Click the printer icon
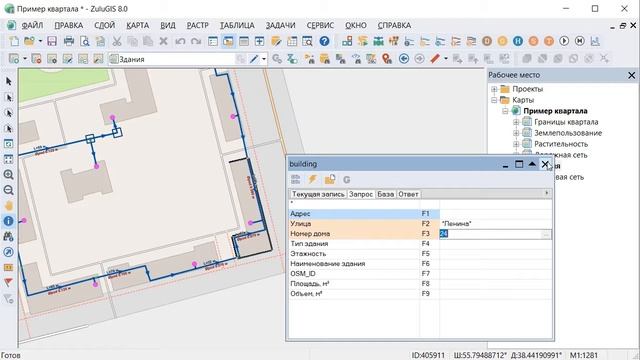Viewport: 640px width, 360px height. click(69, 41)
